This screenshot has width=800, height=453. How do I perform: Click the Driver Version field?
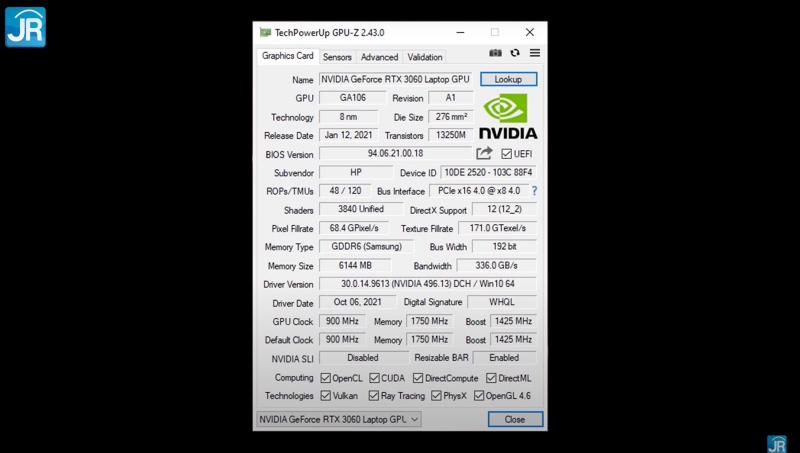(428, 284)
